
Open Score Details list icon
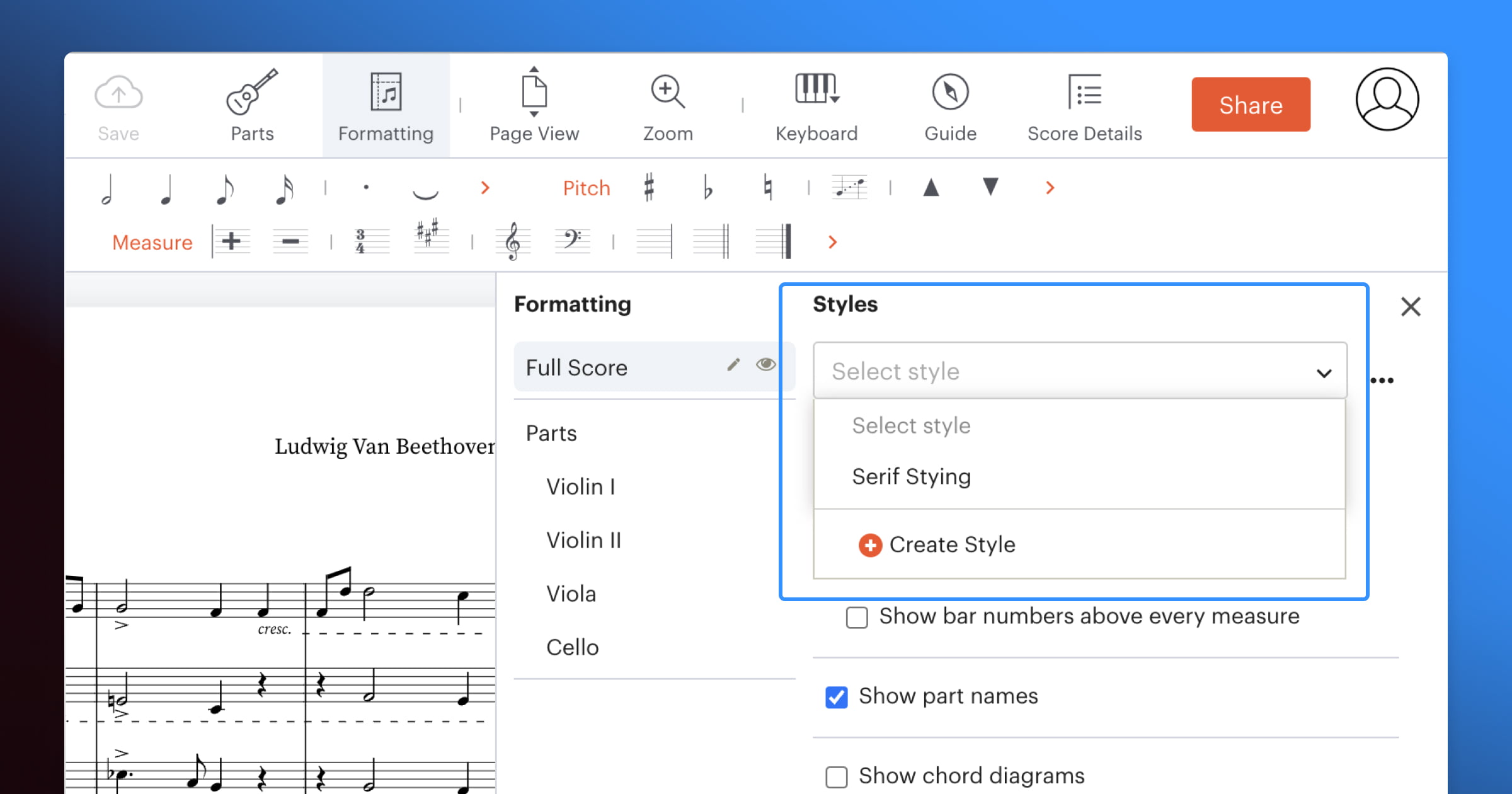click(1085, 91)
